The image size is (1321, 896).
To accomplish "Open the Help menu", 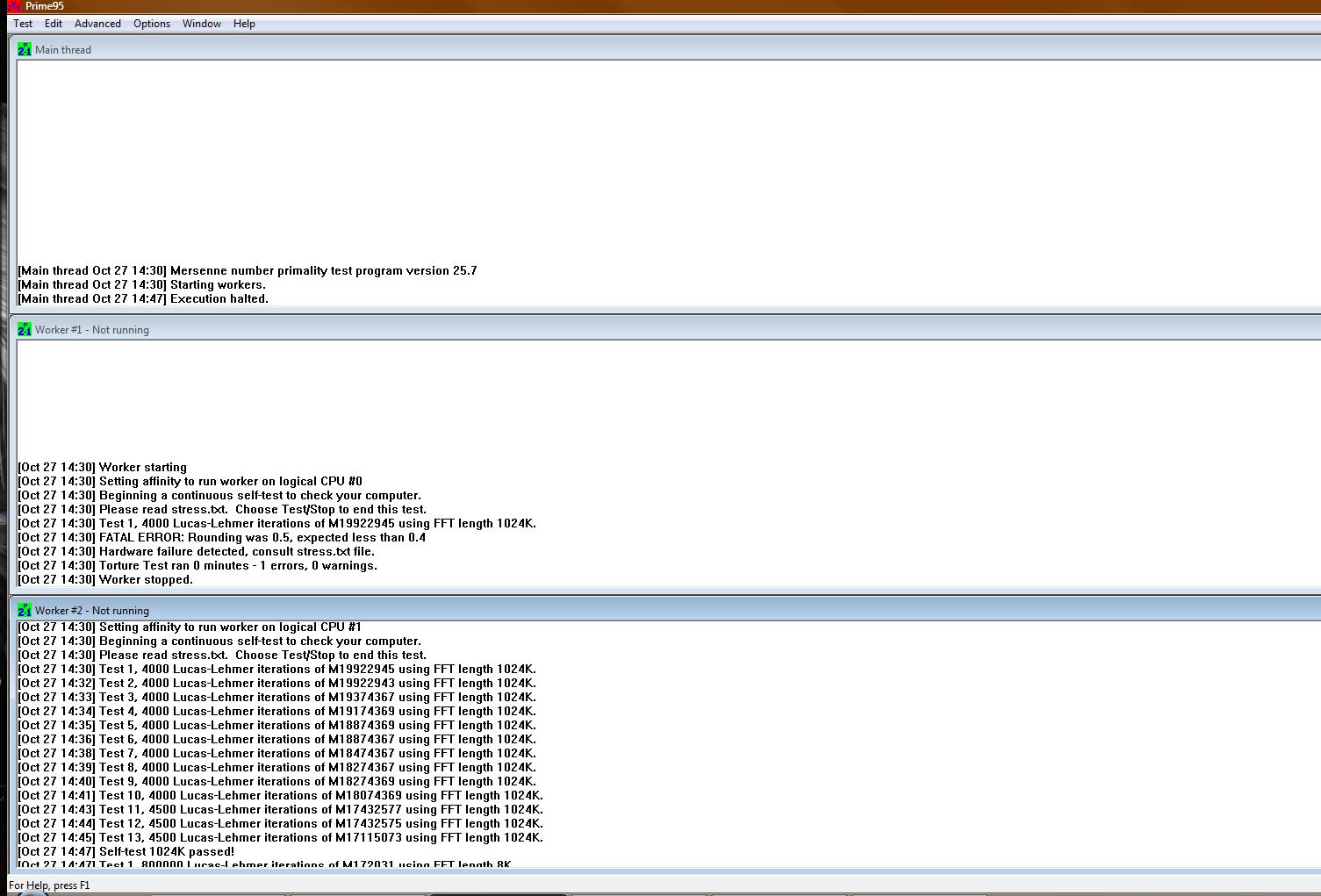I will tap(244, 24).
